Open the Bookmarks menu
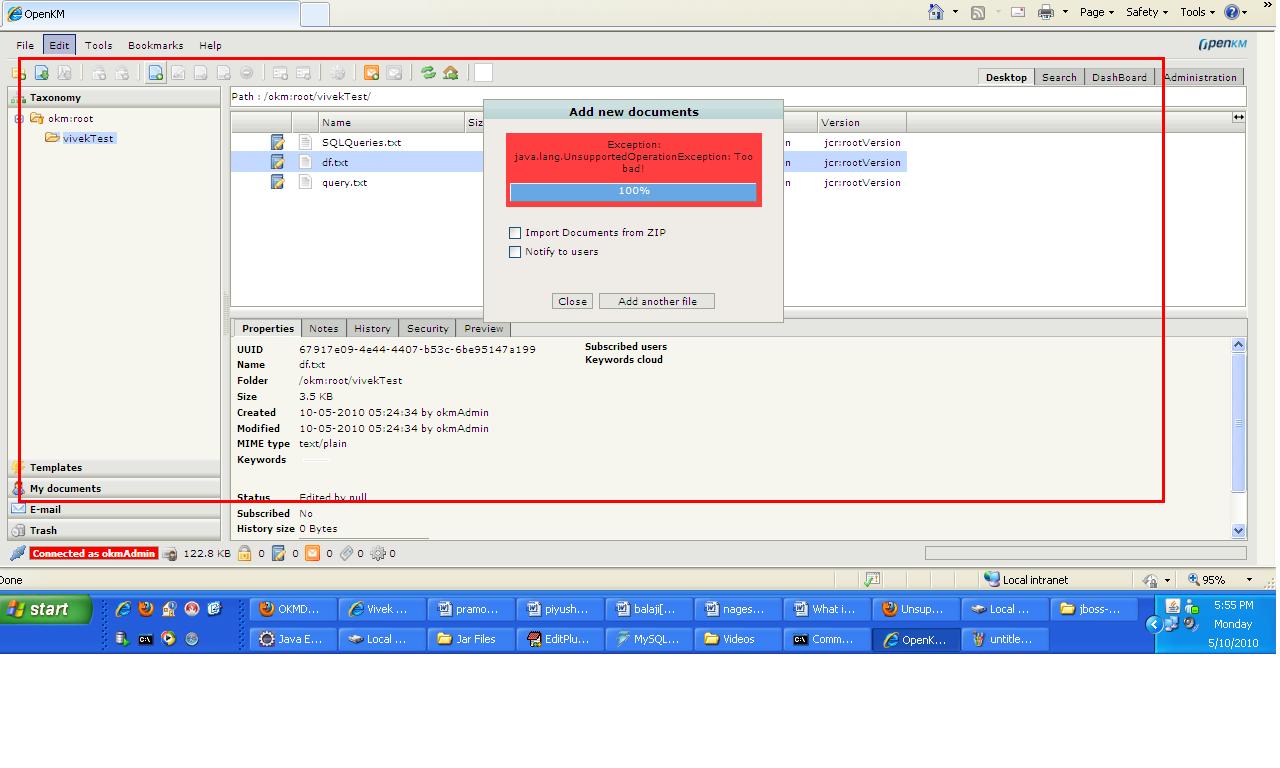 click(155, 45)
